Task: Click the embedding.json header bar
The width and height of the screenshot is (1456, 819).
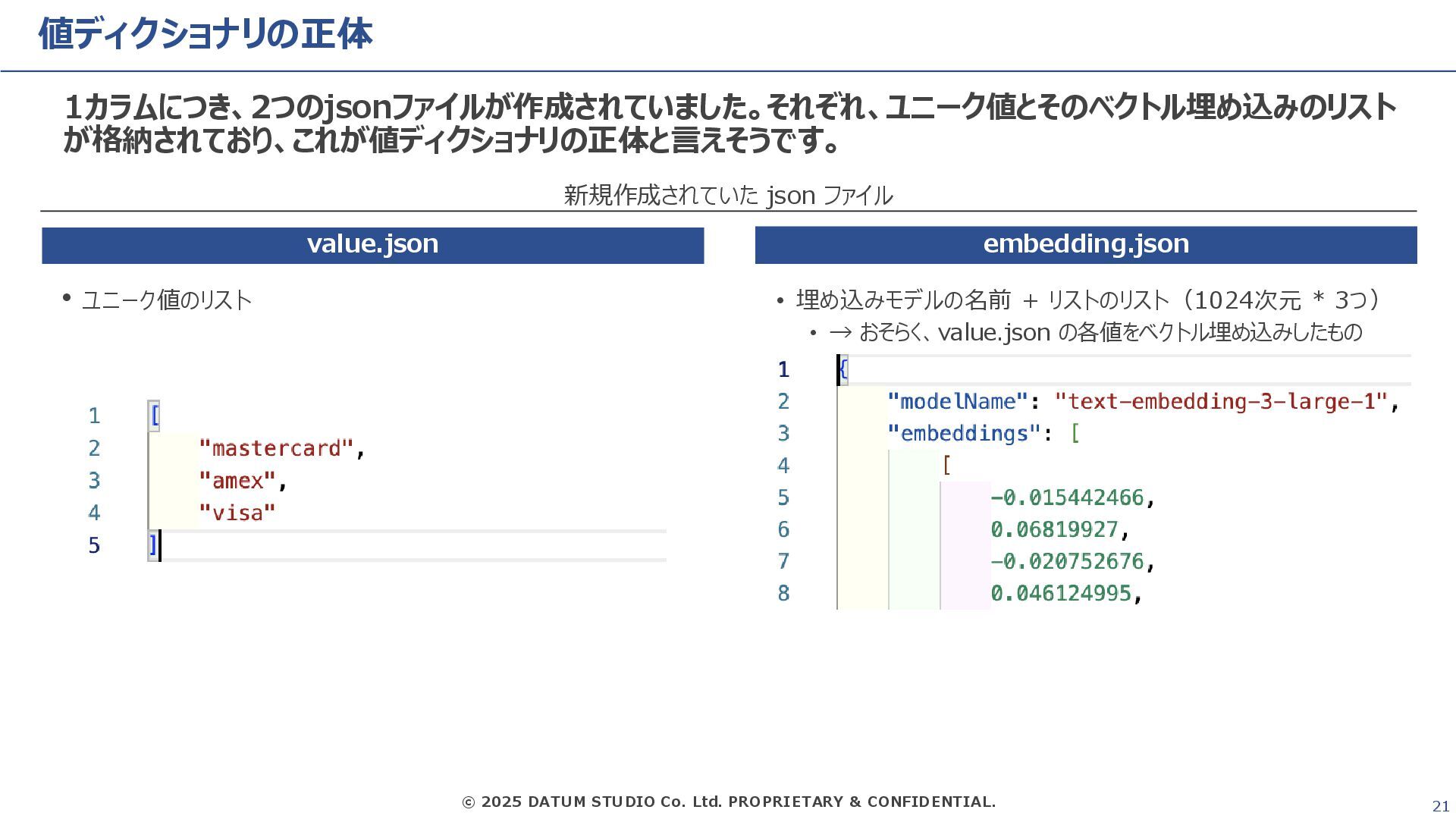Action: (x=1085, y=244)
